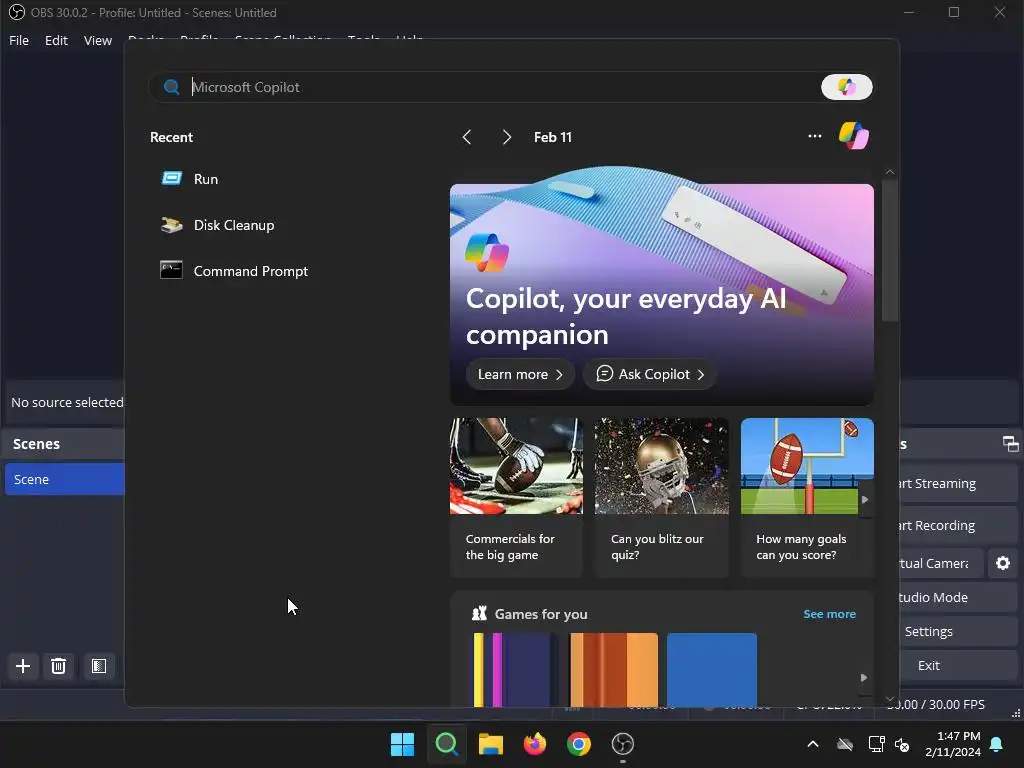Show hidden system tray icons

(x=812, y=744)
